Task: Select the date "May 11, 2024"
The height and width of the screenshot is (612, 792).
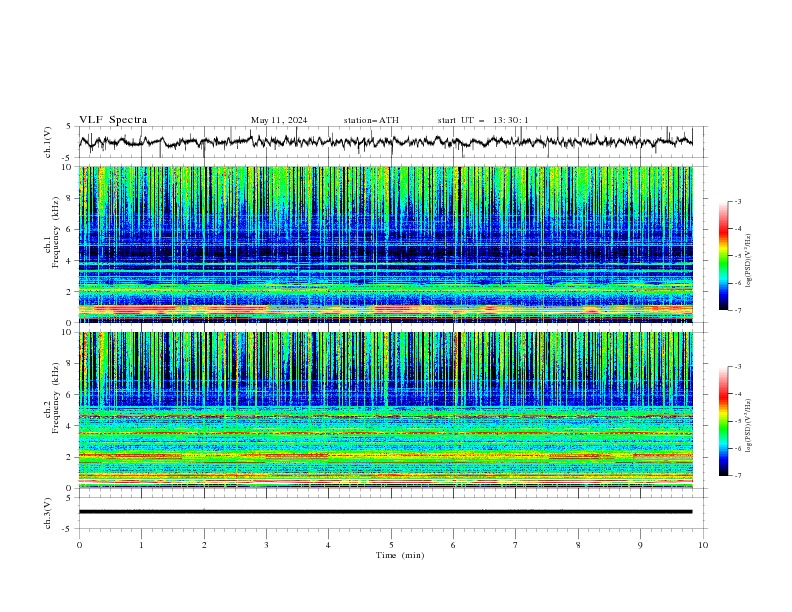Action: point(279,120)
